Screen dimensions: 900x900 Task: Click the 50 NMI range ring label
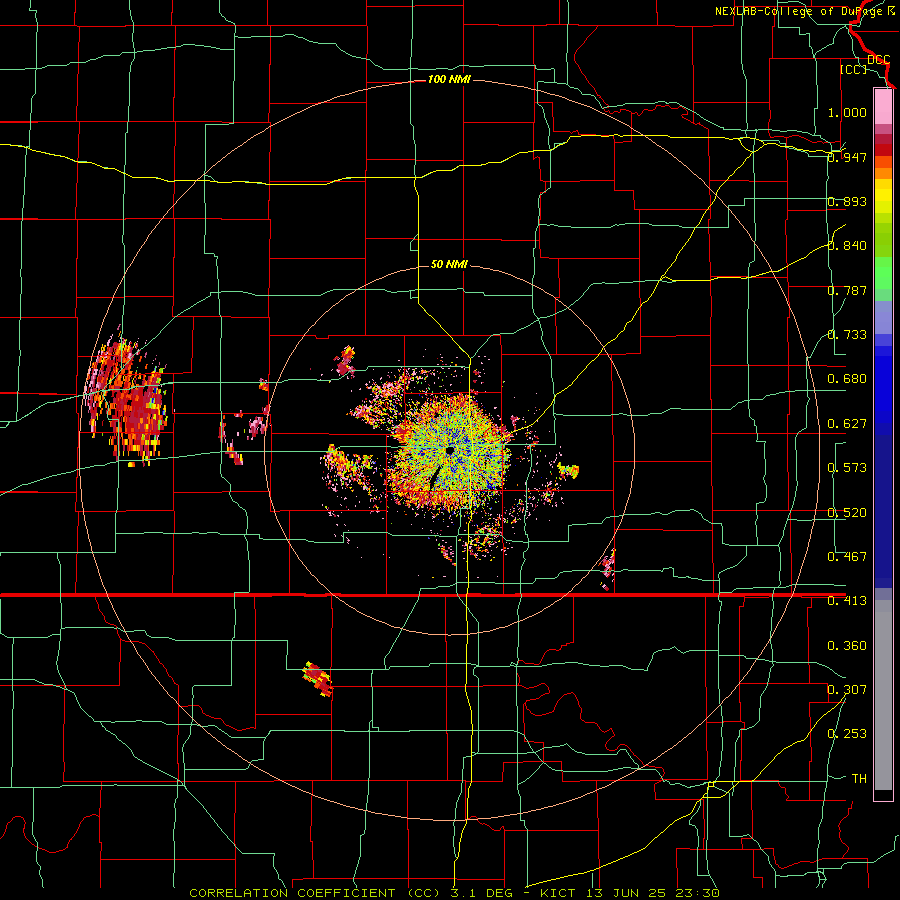click(449, 264)
